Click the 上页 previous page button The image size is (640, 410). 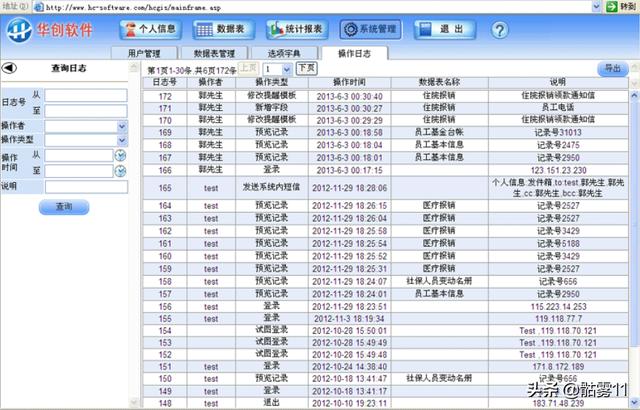point(248,68)
